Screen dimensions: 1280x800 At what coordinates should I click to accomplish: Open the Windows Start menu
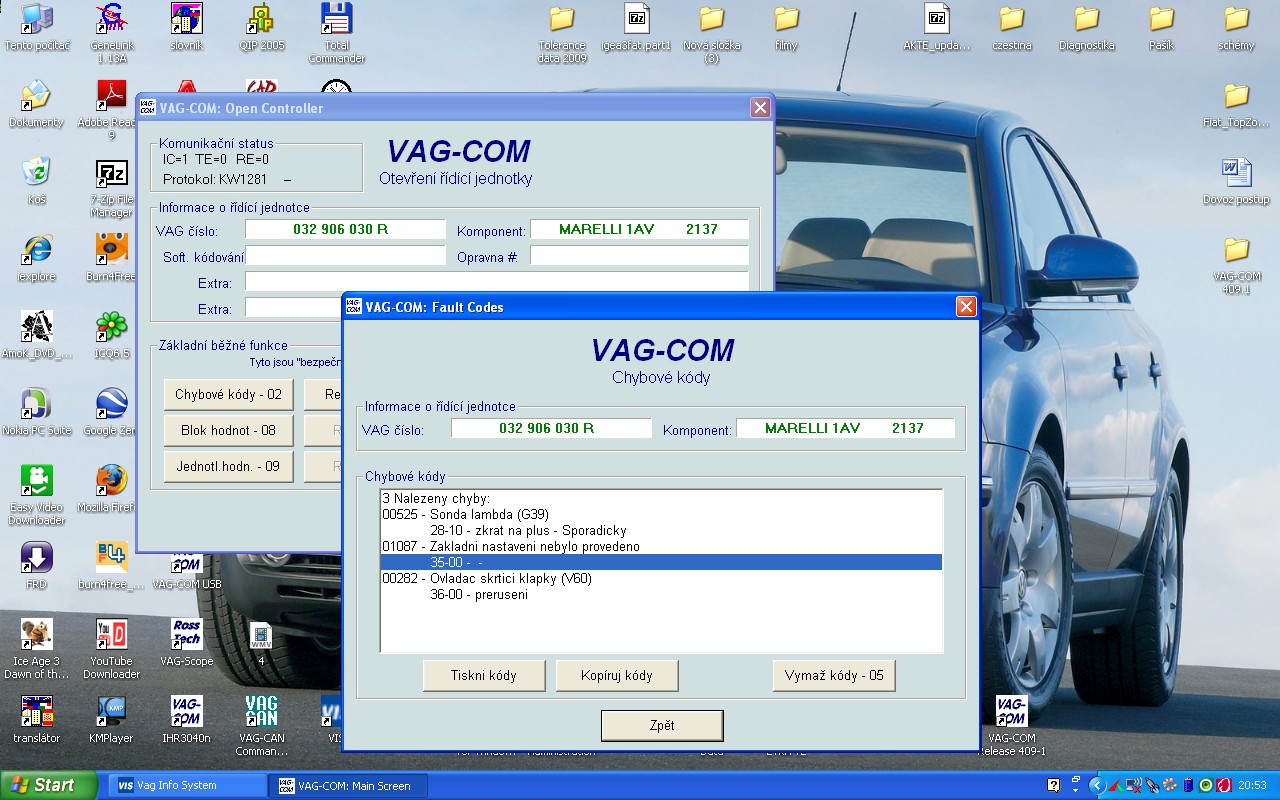(x=49, y=785)
